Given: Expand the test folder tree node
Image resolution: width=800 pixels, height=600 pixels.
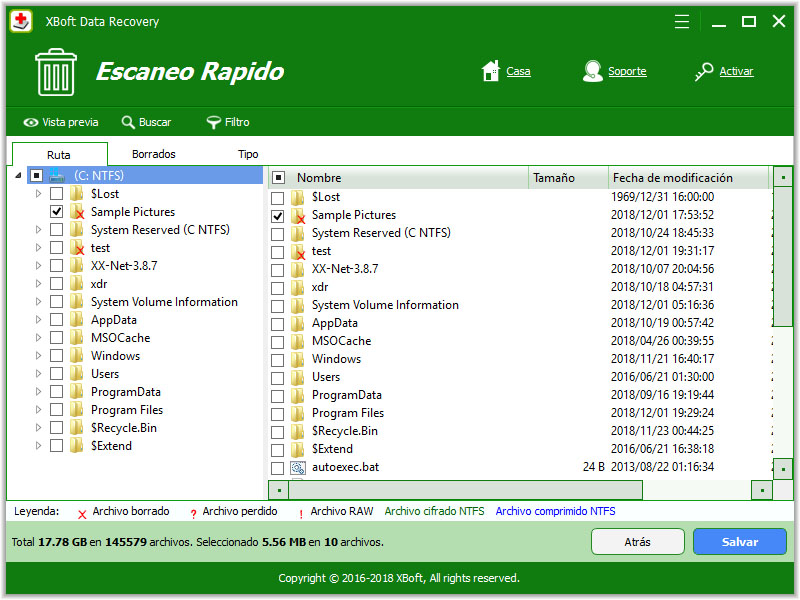Looking at the screenshot, I should 38,248.
